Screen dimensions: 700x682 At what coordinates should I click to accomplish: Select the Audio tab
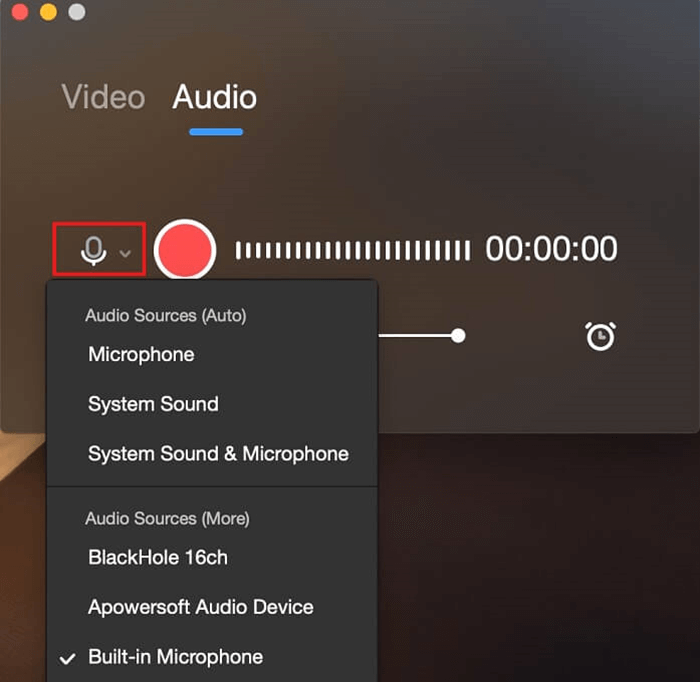click(215, 97)
